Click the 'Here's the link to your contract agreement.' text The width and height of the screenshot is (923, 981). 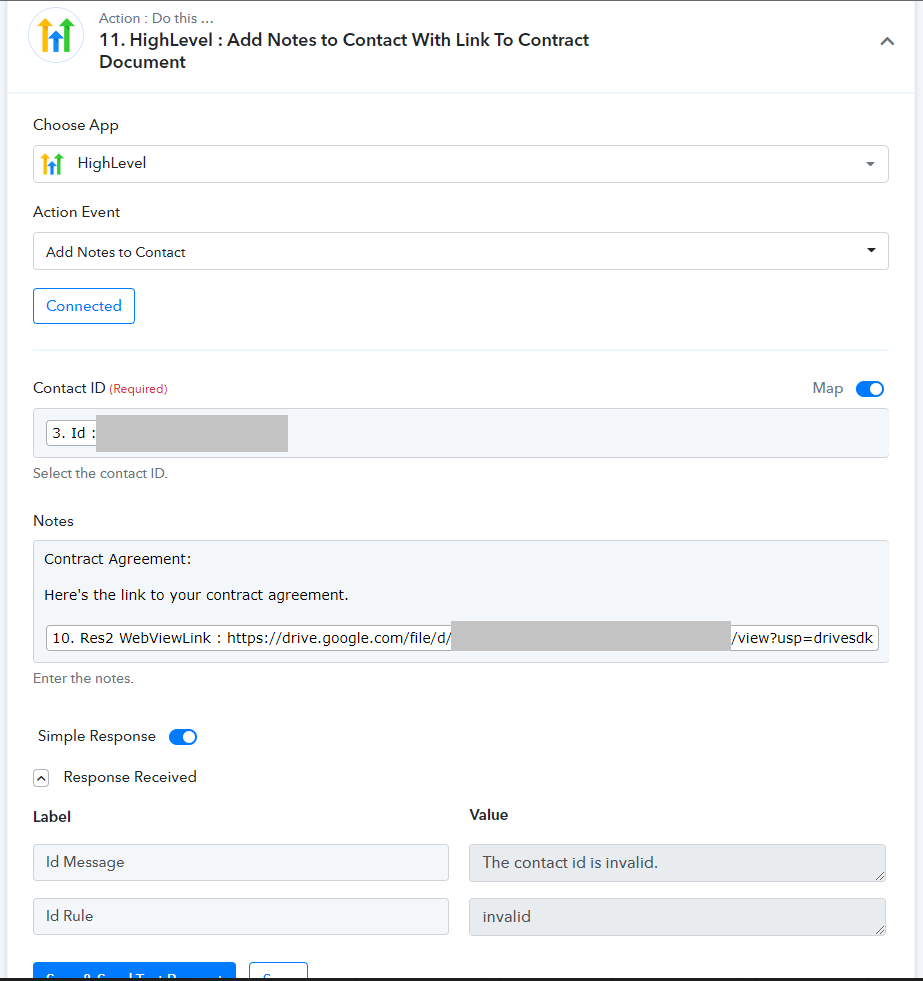coord(196,595)
